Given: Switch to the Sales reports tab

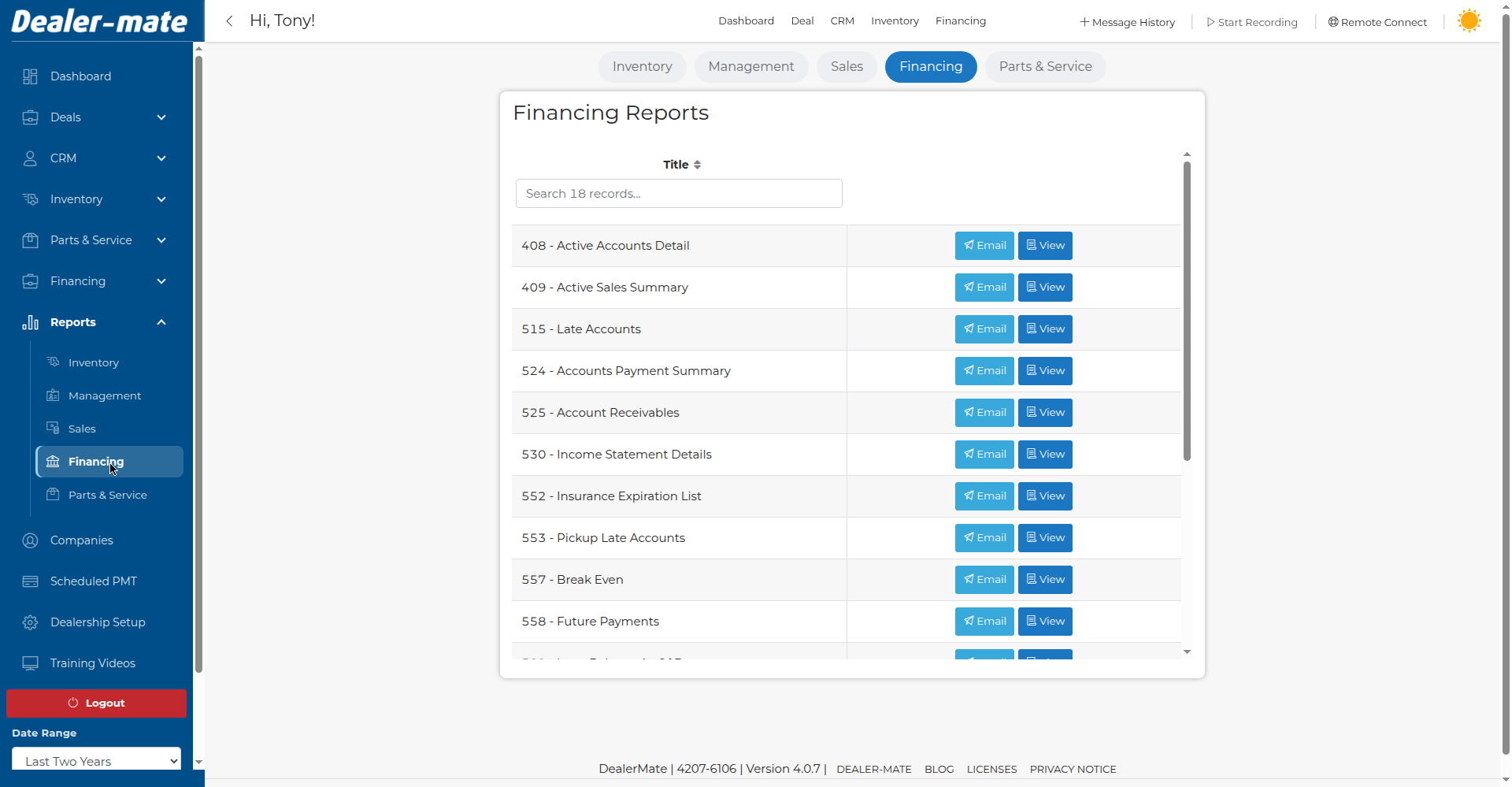Looking at the screenshot, I should coord(847,67).
